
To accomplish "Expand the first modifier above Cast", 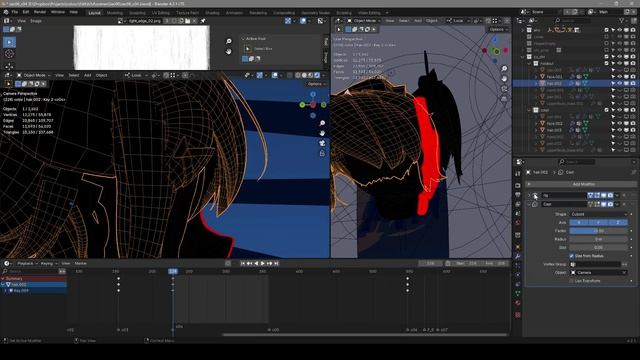I will (529, 196).
